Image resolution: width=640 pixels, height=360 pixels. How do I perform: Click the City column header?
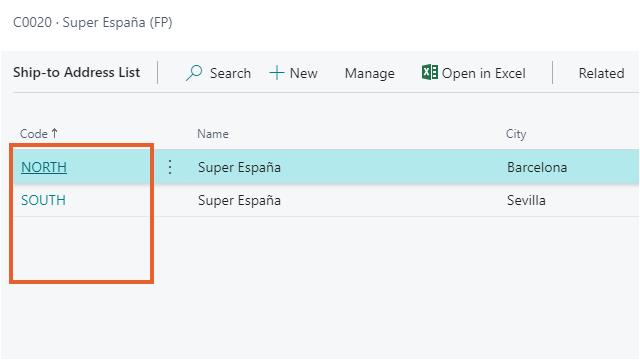[x=516, y=134]
